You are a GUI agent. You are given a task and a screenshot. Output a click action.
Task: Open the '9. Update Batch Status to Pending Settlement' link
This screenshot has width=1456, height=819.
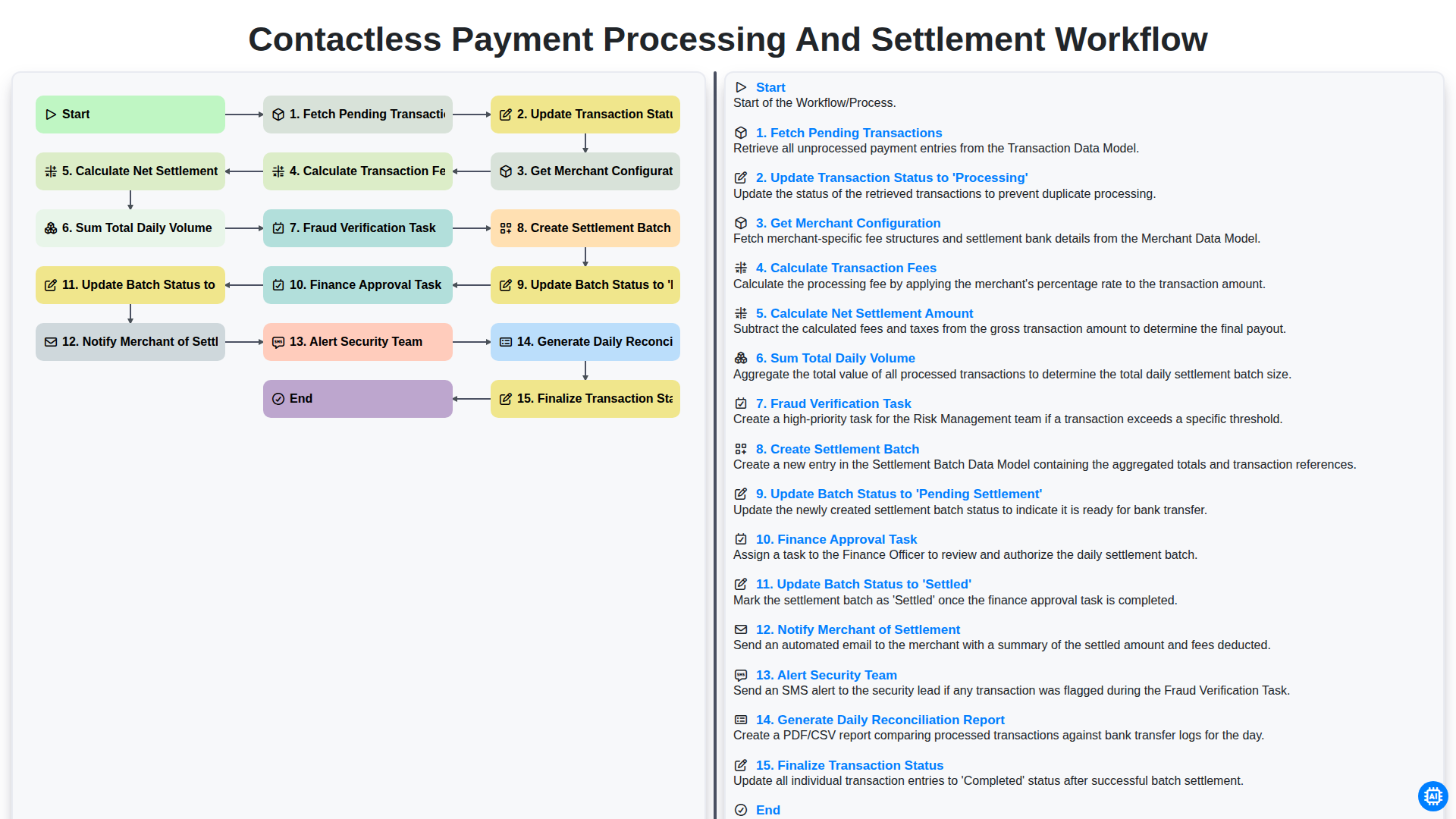tap(899, 494)
